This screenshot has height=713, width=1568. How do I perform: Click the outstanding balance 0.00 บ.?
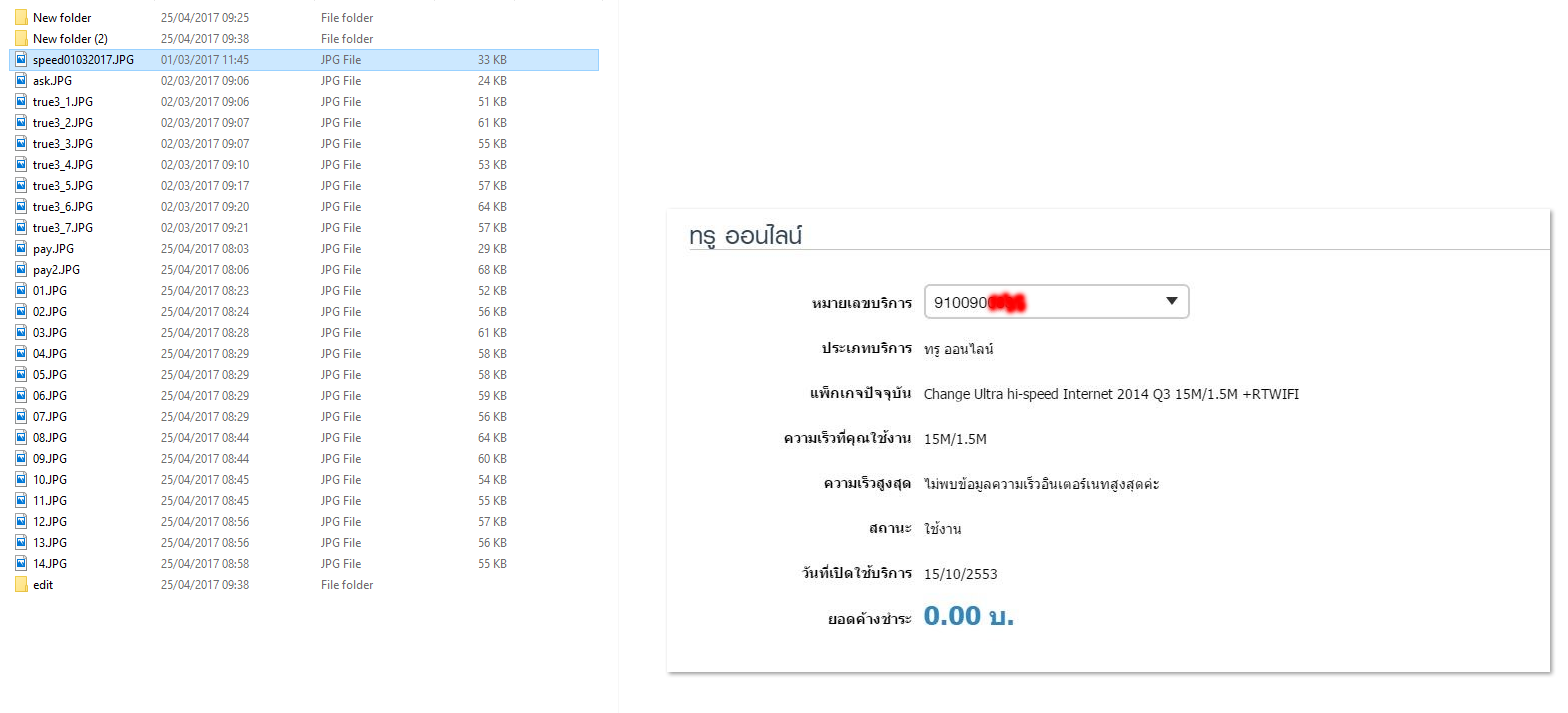point(969,616)
